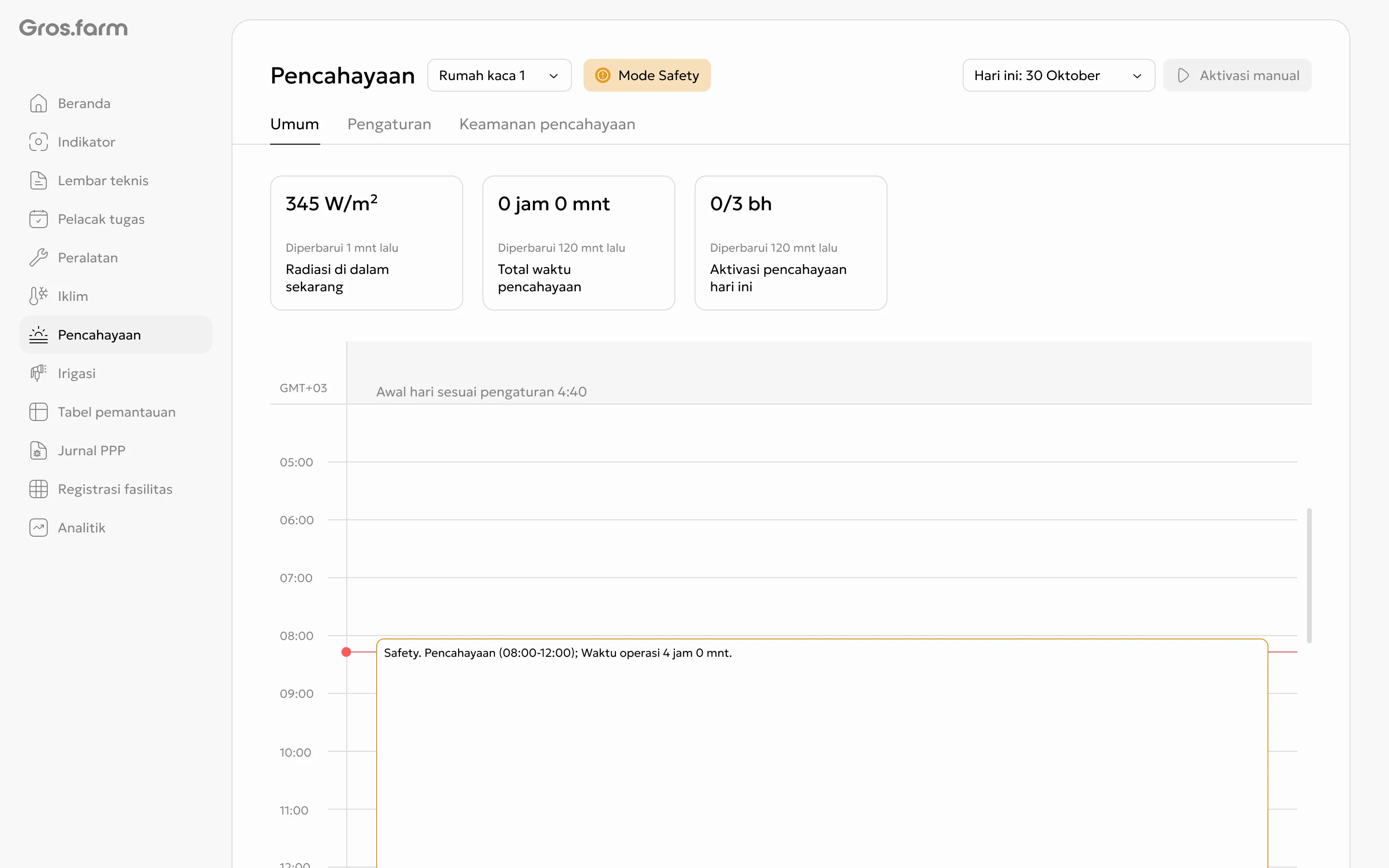Click the Registrasi fasilitas grid icon
1389x868 pixels.
[x=39, y=488]
